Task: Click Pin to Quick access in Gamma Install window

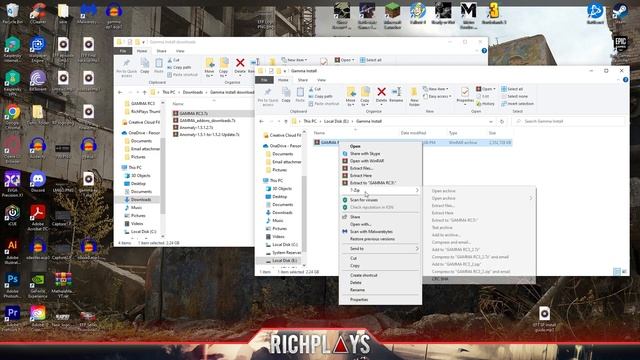Action: pyautogui.click(x=268, y=96)
